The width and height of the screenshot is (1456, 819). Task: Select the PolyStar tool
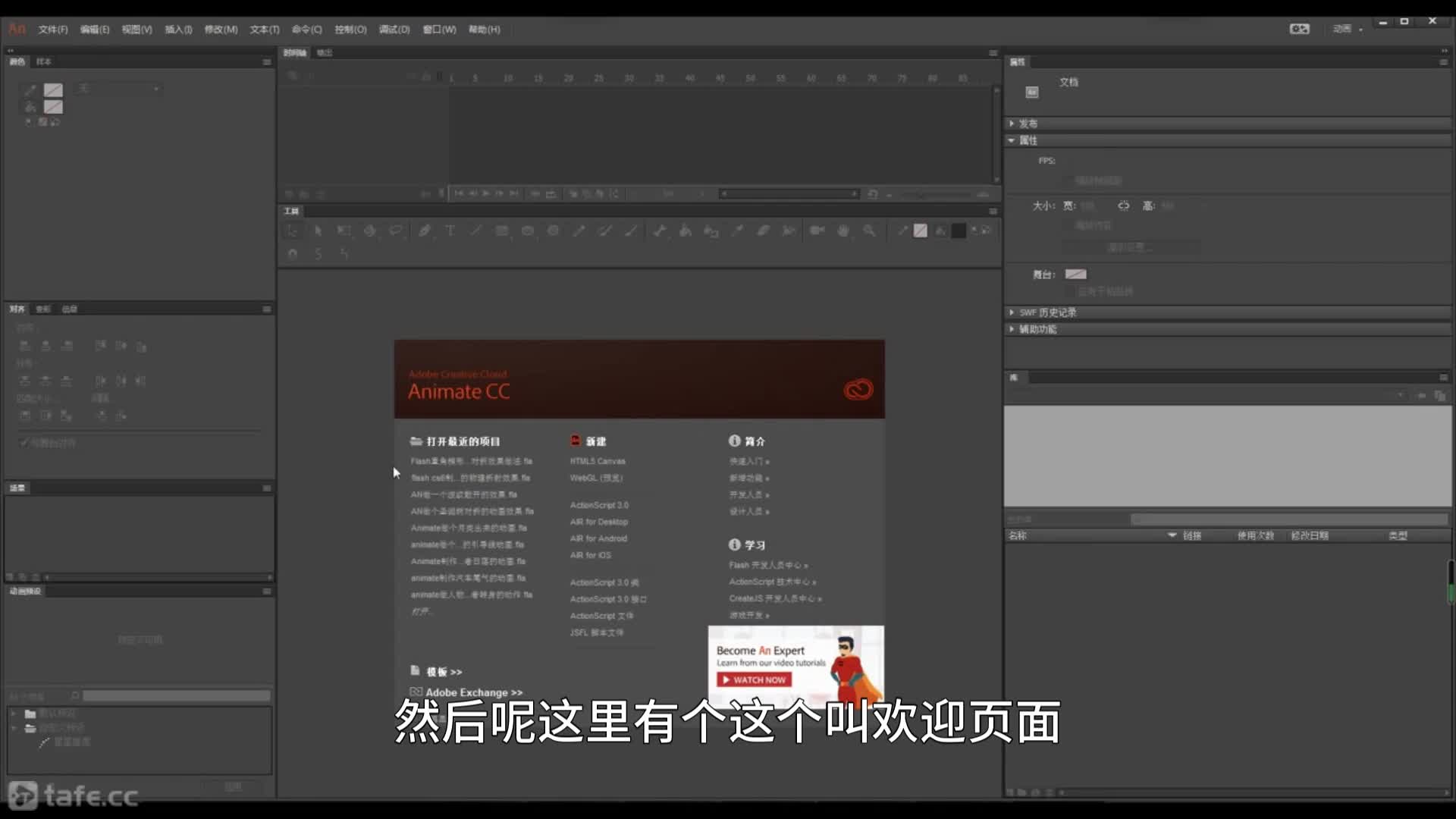[x=554, y=231]
